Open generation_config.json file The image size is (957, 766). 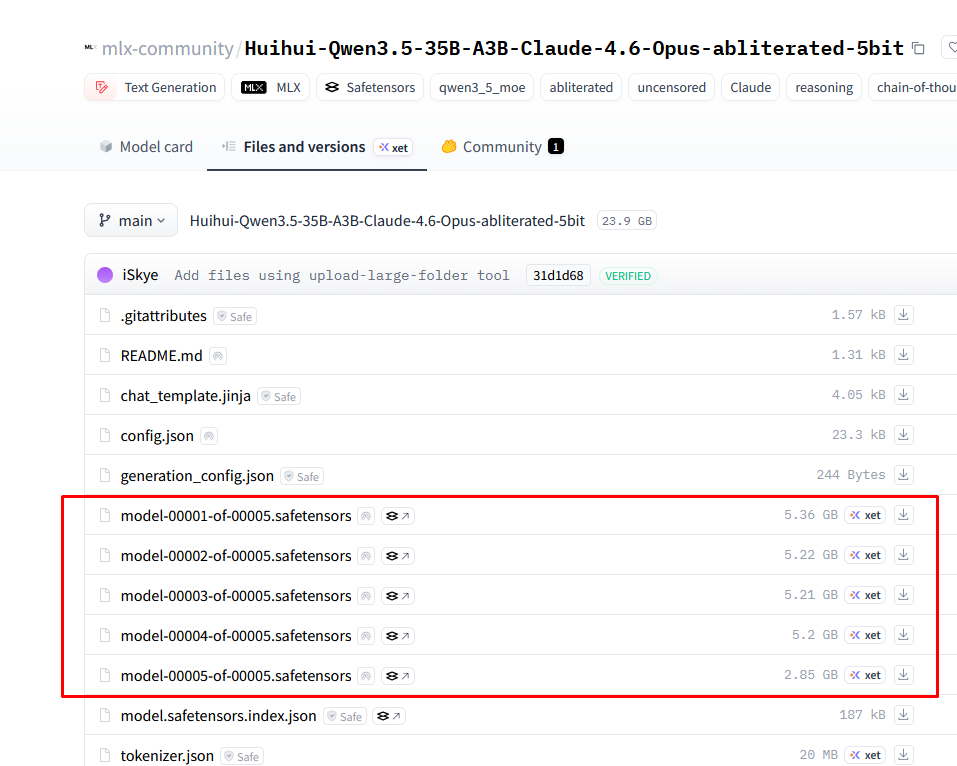pyautogui.click(x=197, y=476)
